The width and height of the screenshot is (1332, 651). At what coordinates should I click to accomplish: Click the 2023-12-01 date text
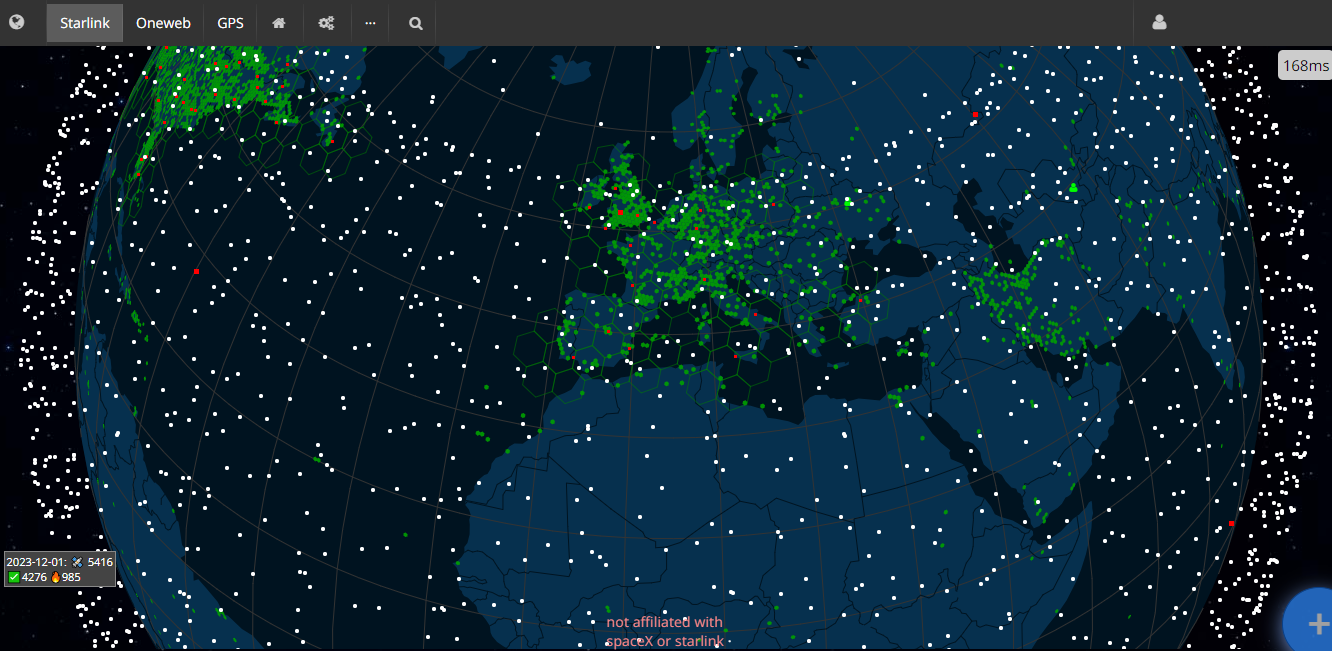coord(36,562)
